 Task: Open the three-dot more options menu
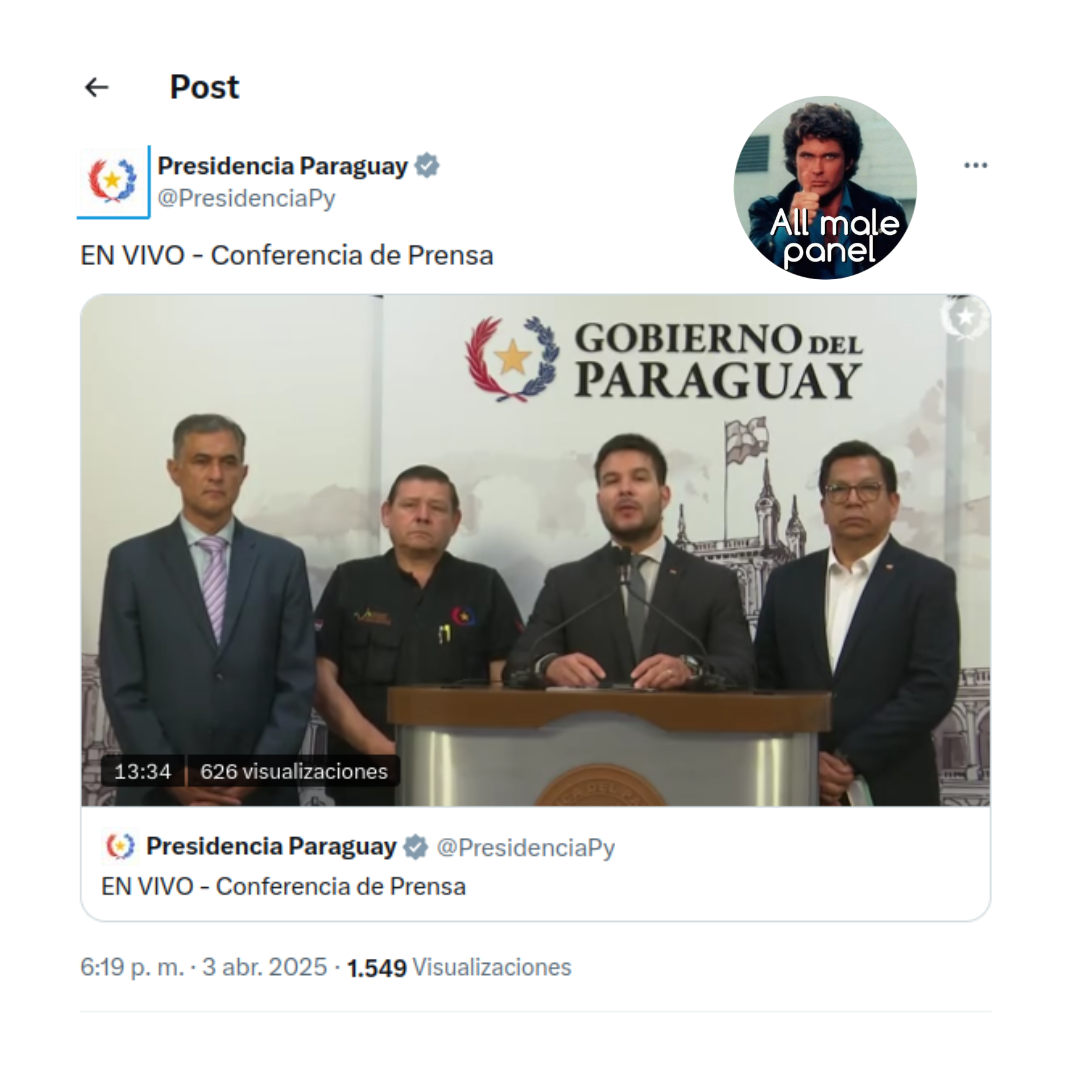click(x=975, y=165)
